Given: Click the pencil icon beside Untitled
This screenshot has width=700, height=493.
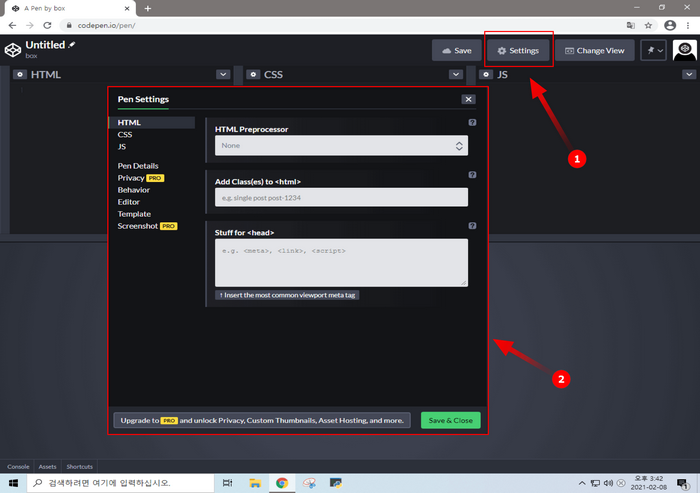Looking at the screenshot, I should click(72, 45).
